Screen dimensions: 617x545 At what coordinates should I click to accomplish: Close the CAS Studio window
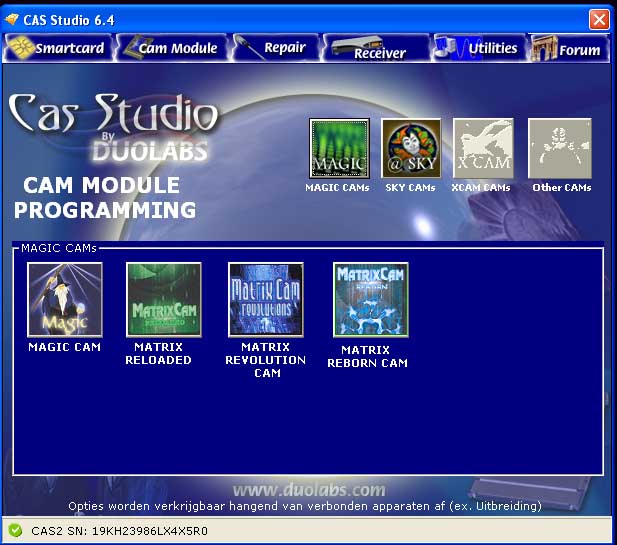[599, 19]
